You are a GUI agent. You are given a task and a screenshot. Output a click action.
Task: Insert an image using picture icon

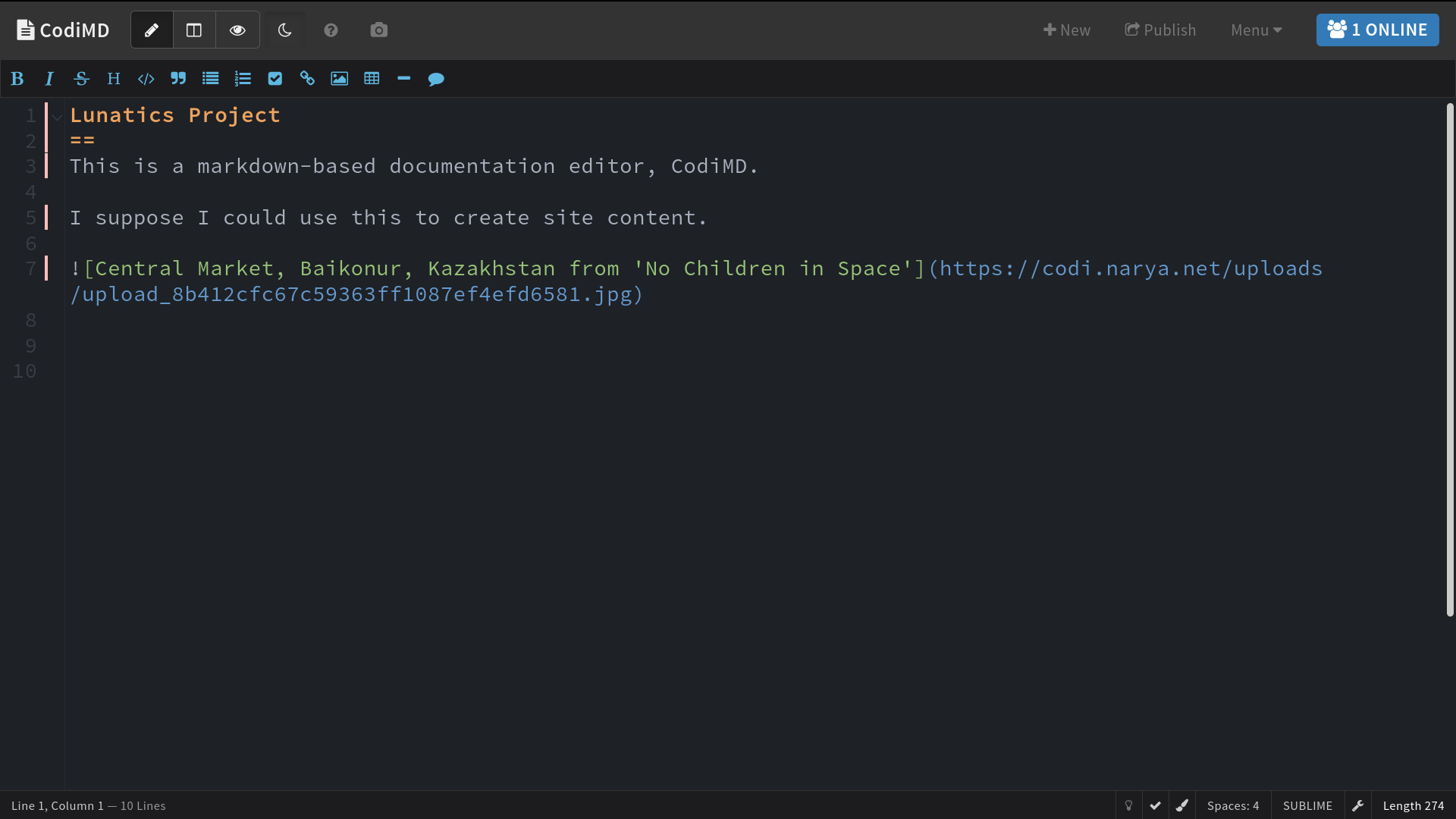(x=339, y=79)
